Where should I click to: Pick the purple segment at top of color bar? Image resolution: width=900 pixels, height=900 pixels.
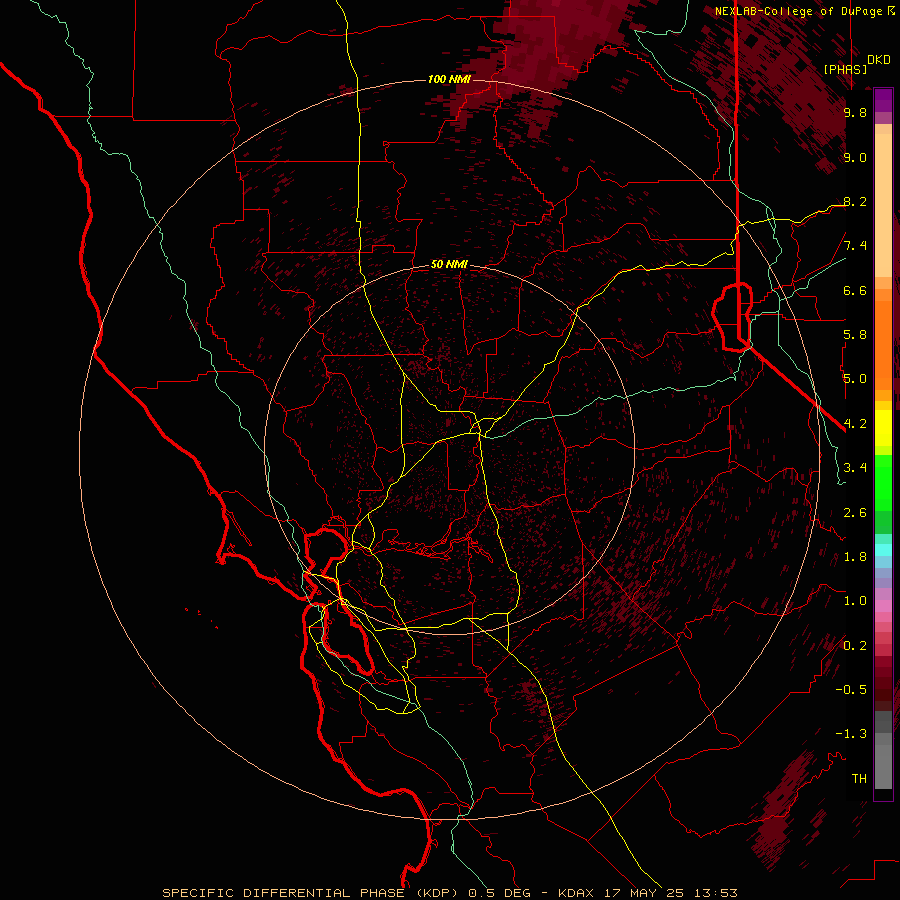(x=883, y=100)
